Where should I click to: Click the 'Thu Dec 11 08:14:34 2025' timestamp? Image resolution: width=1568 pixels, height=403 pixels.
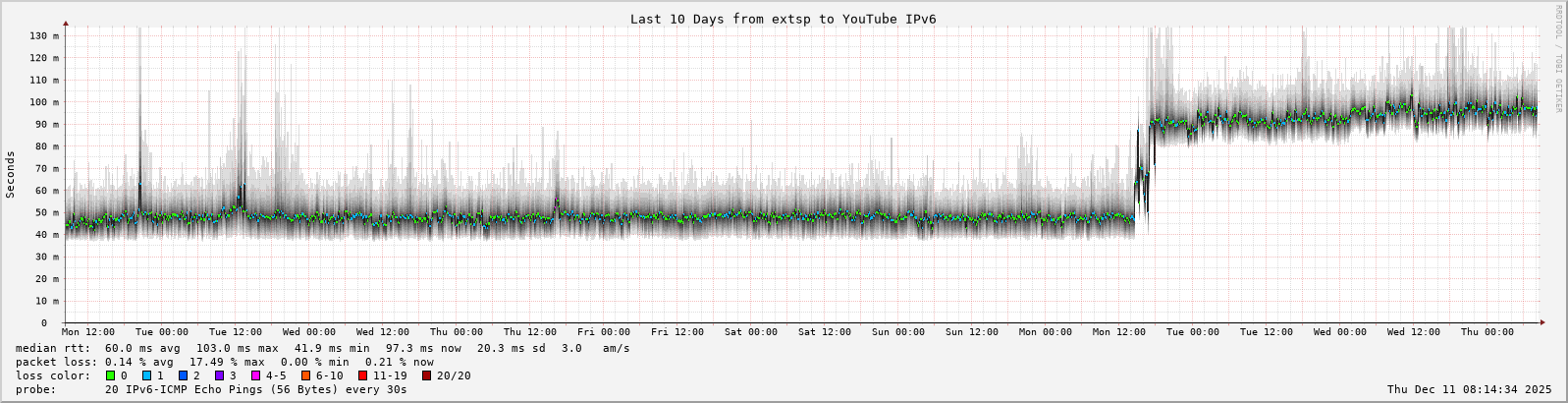pyautogui.click(x=1469, y=389)
